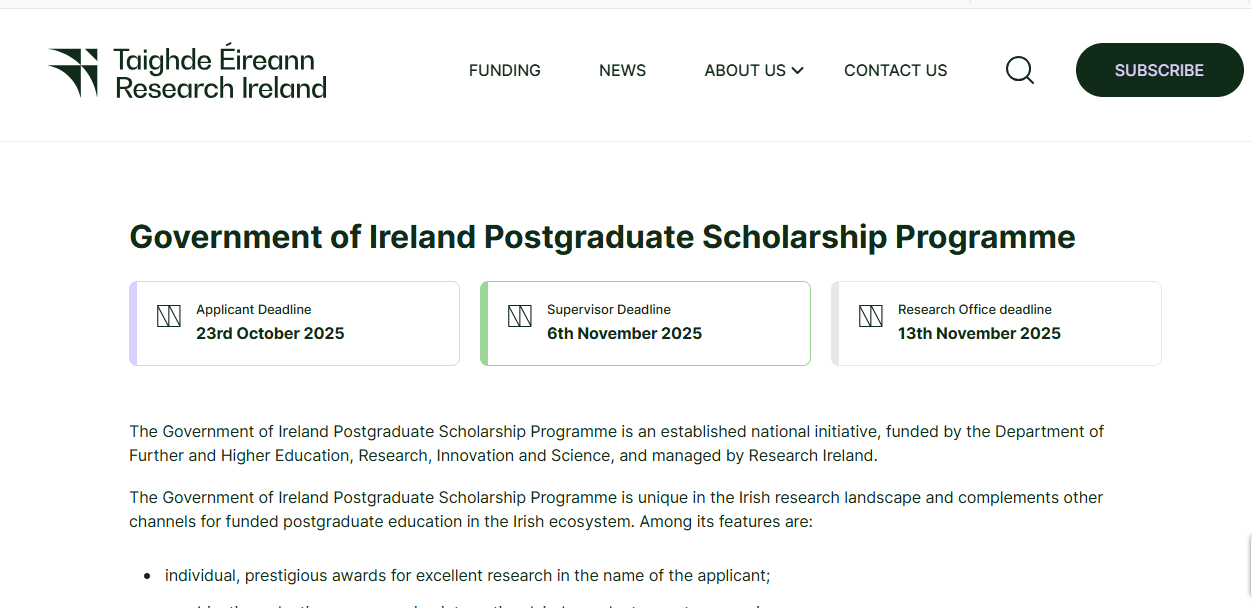The height and width of the screenshot is (608, 1252).
Task: Click the Research Office deadline calendar icon
Action: click(870, 317)
